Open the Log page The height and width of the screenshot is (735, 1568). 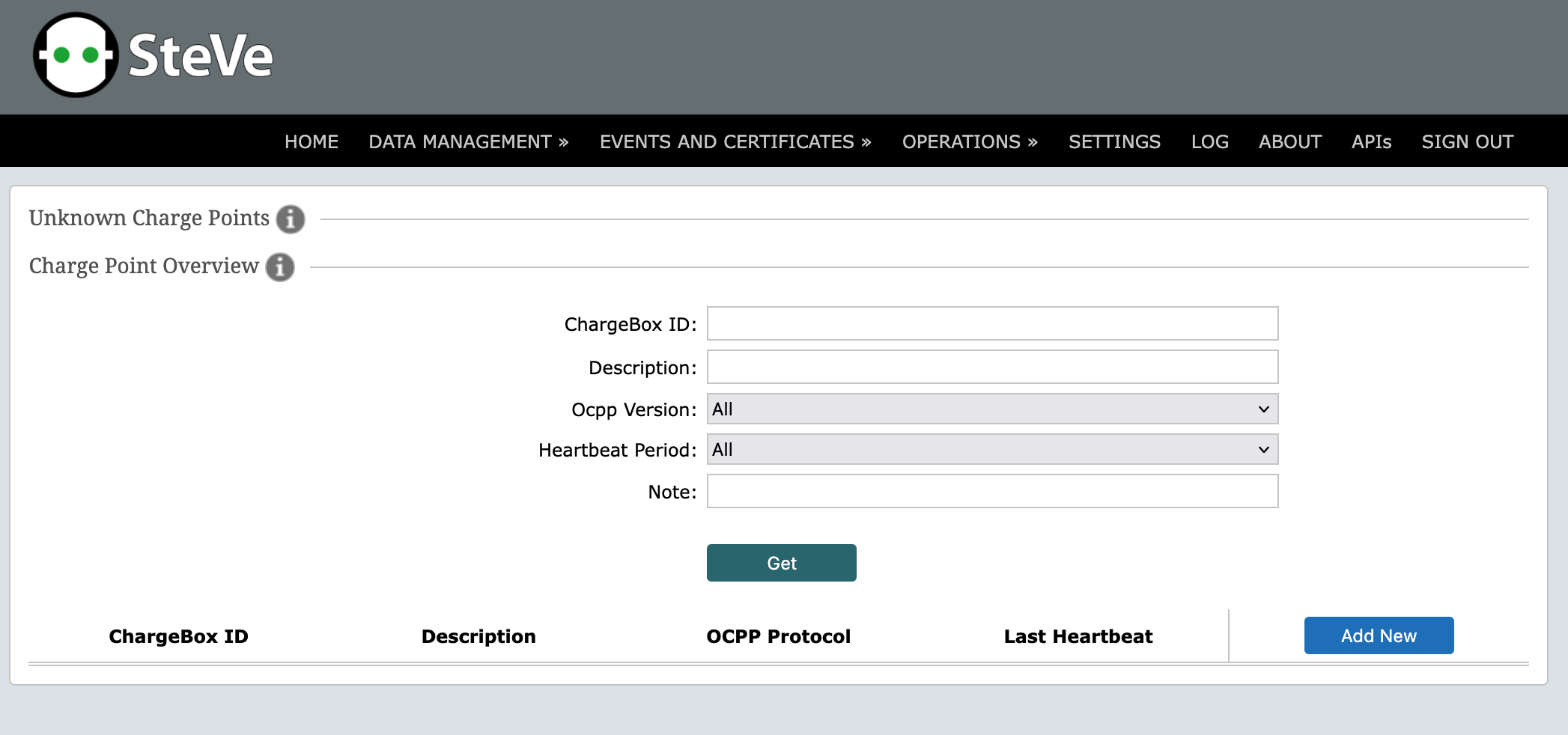1209,141
